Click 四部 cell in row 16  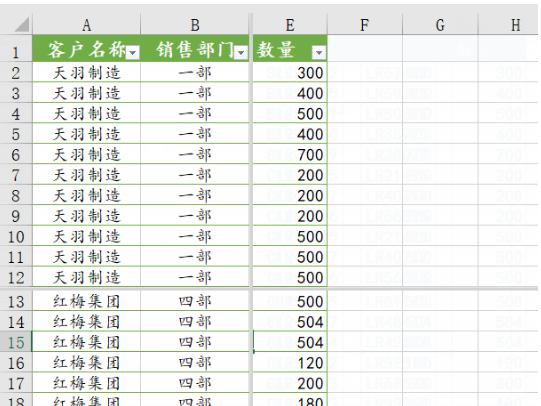[195, 363]
